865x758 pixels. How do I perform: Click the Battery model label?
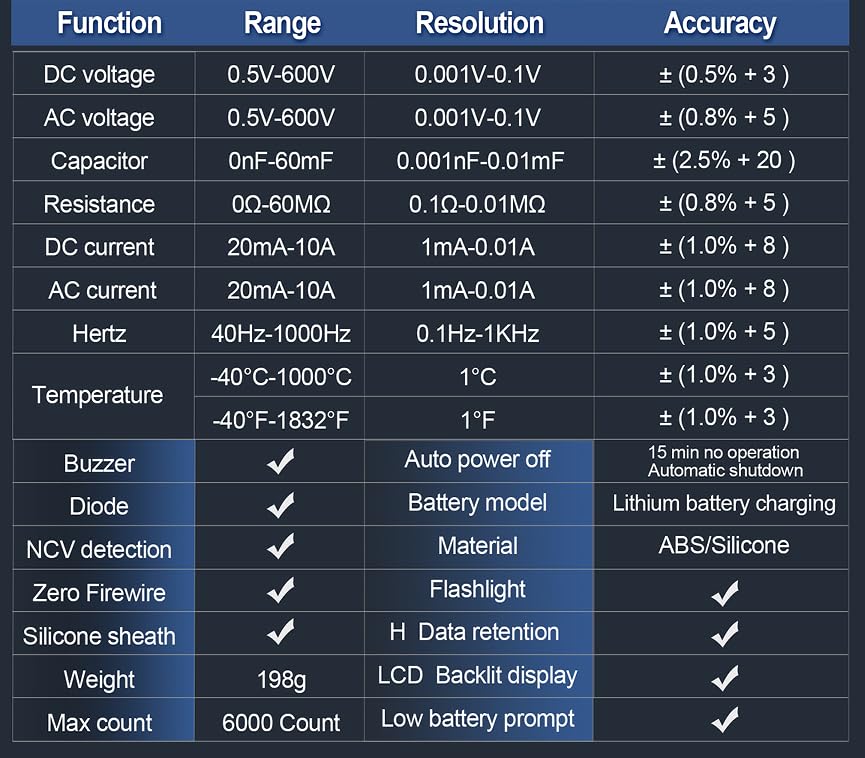[x=477, y=502]
